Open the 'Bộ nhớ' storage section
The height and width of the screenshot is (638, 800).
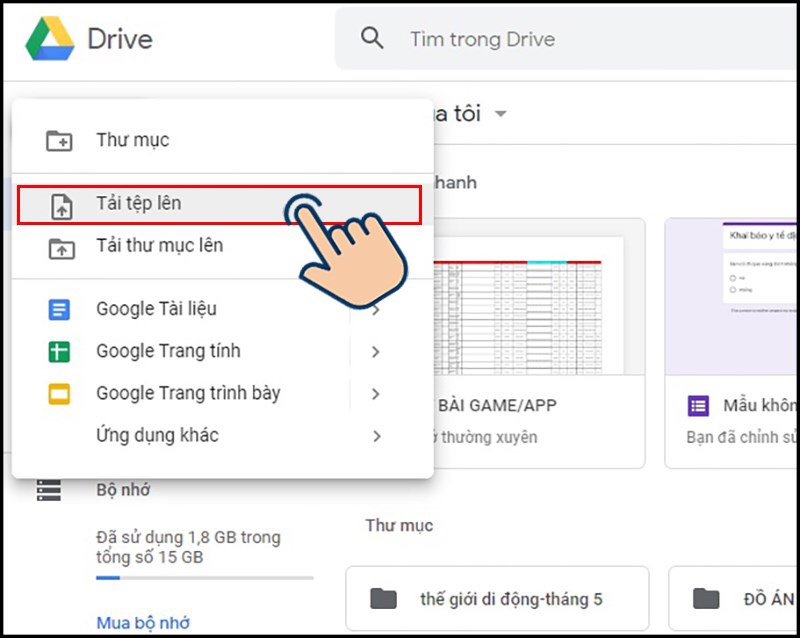(123, 490)
